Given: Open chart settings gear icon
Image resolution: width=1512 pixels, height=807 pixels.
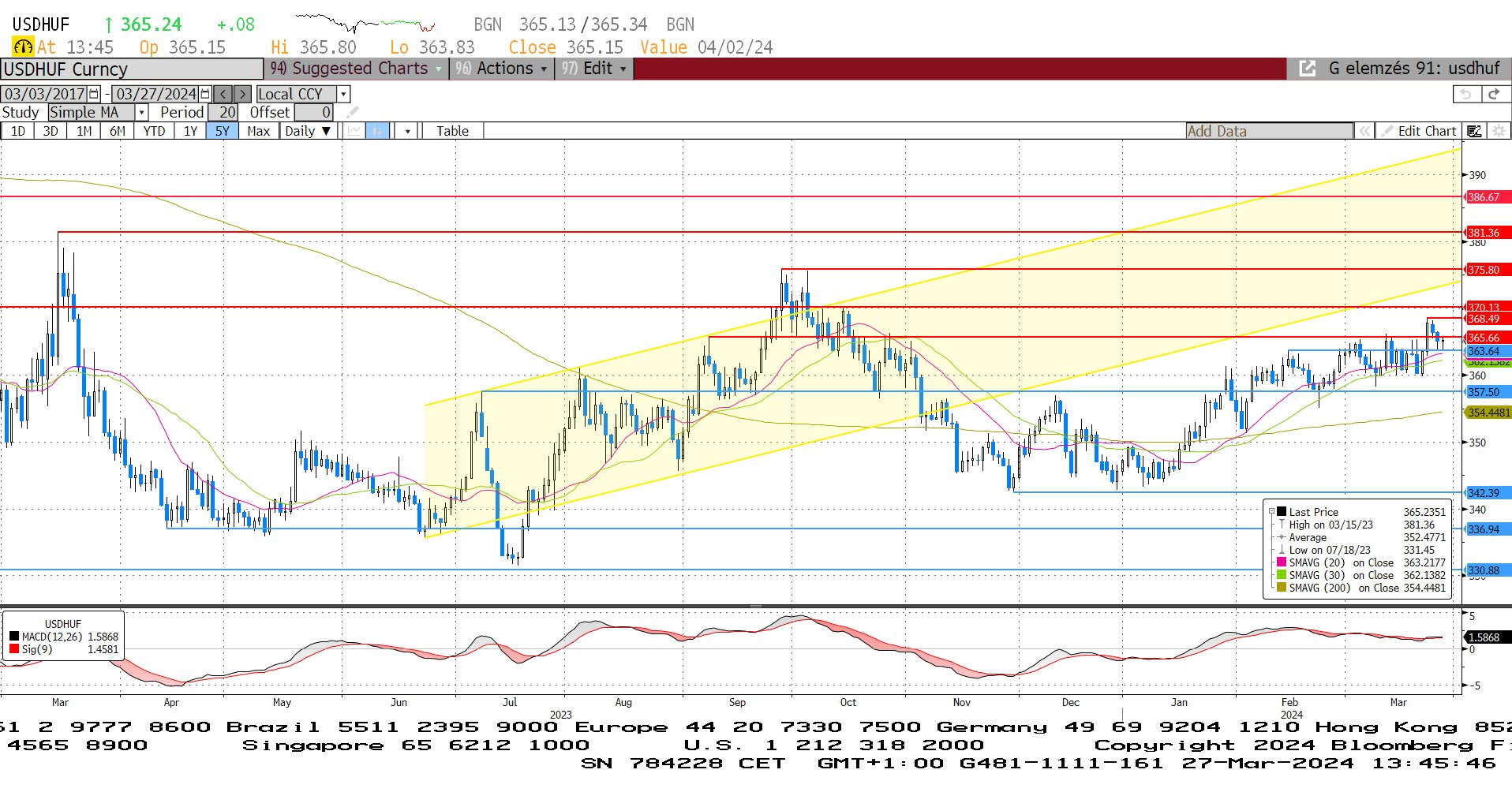Looking at the screenshot, I should [1498, 131].
